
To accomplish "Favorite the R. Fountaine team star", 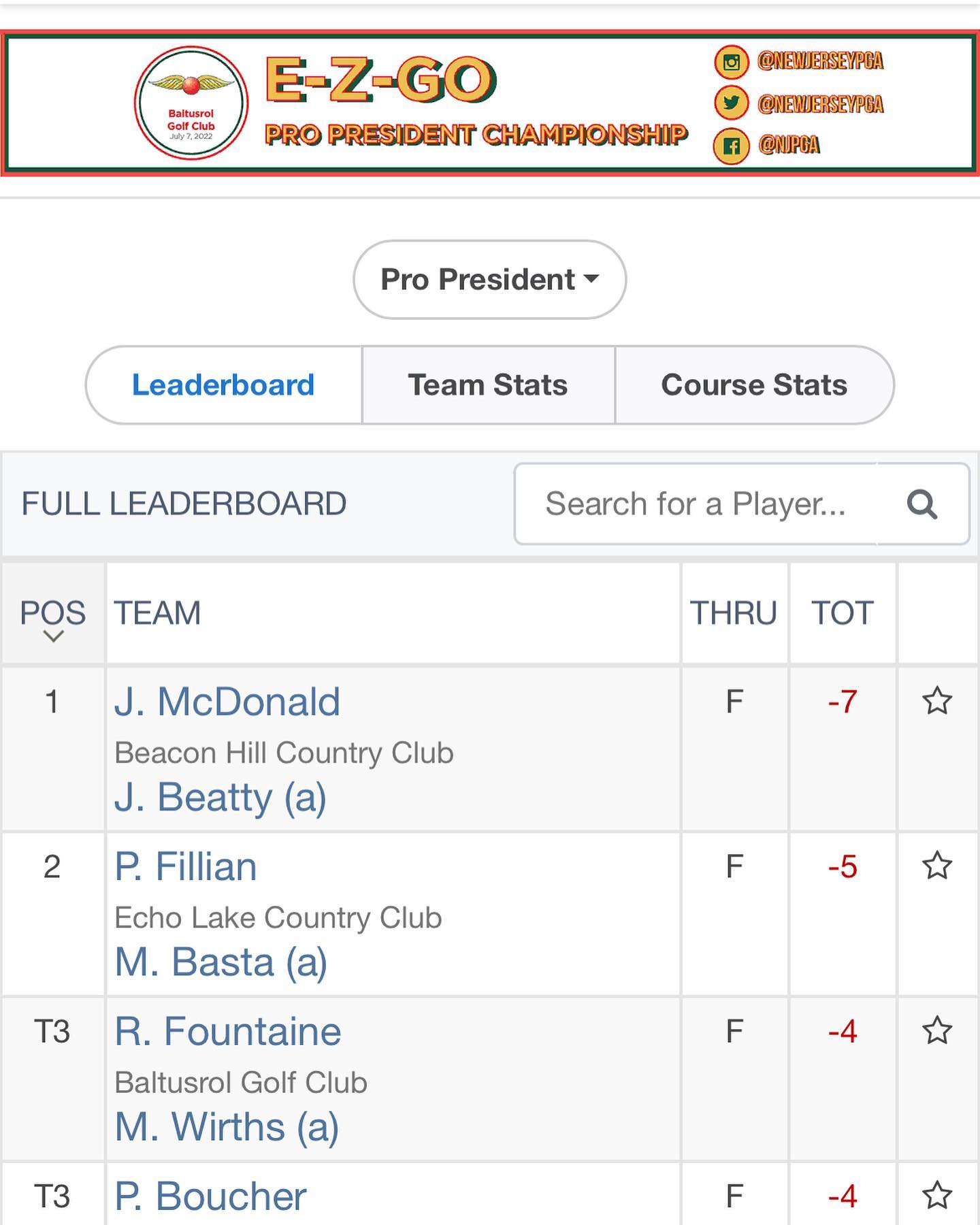I will 937,1030.
